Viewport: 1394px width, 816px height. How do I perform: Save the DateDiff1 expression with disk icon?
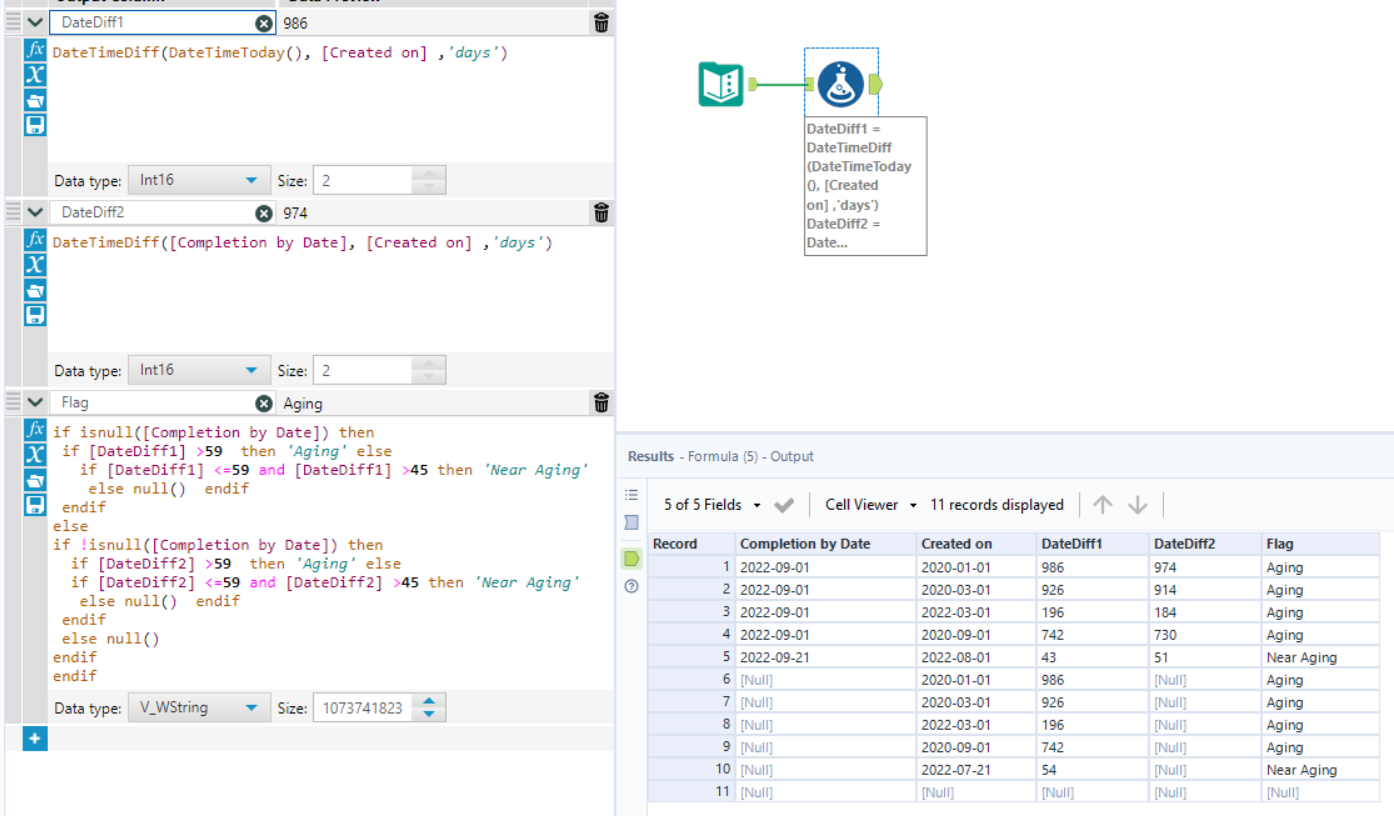35,125
